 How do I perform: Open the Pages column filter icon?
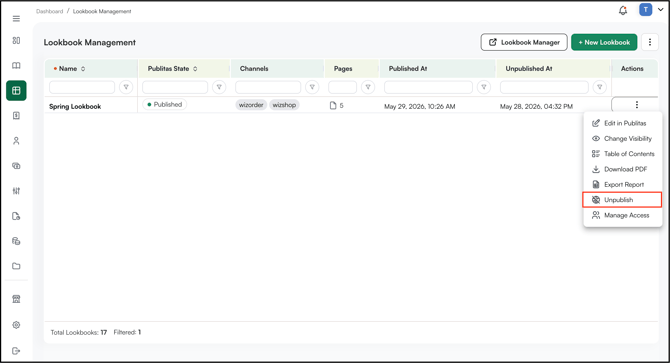click(368, 87)
